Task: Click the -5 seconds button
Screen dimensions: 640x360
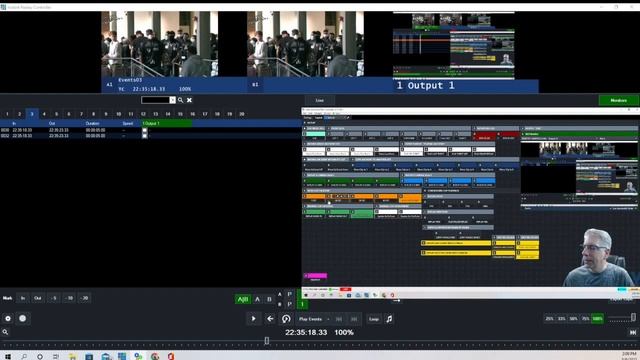Action: tap(54, 298)
